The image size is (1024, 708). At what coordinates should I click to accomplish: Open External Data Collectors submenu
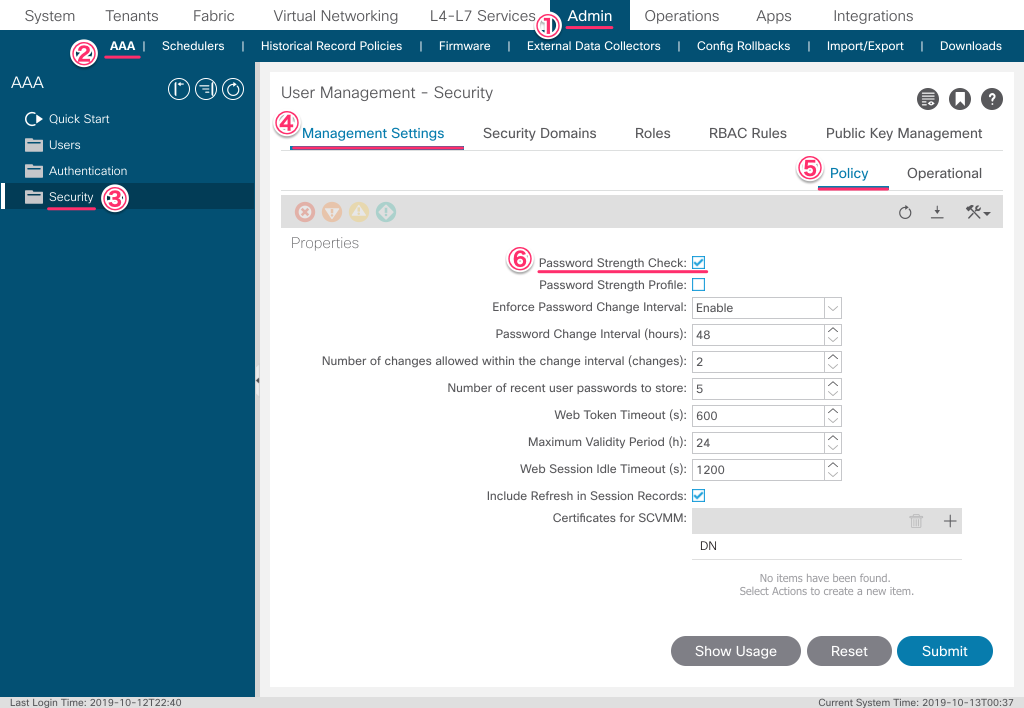(x=594, y=46)
